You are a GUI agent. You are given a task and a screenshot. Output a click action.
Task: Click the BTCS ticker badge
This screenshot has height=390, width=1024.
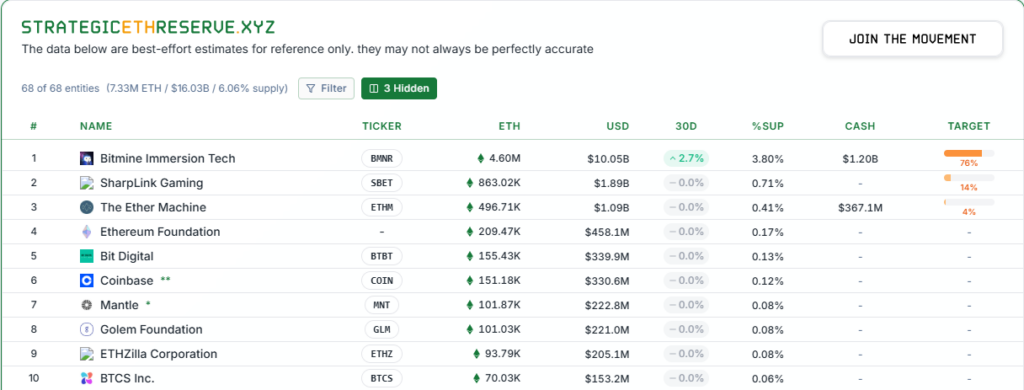pos(382,378)
